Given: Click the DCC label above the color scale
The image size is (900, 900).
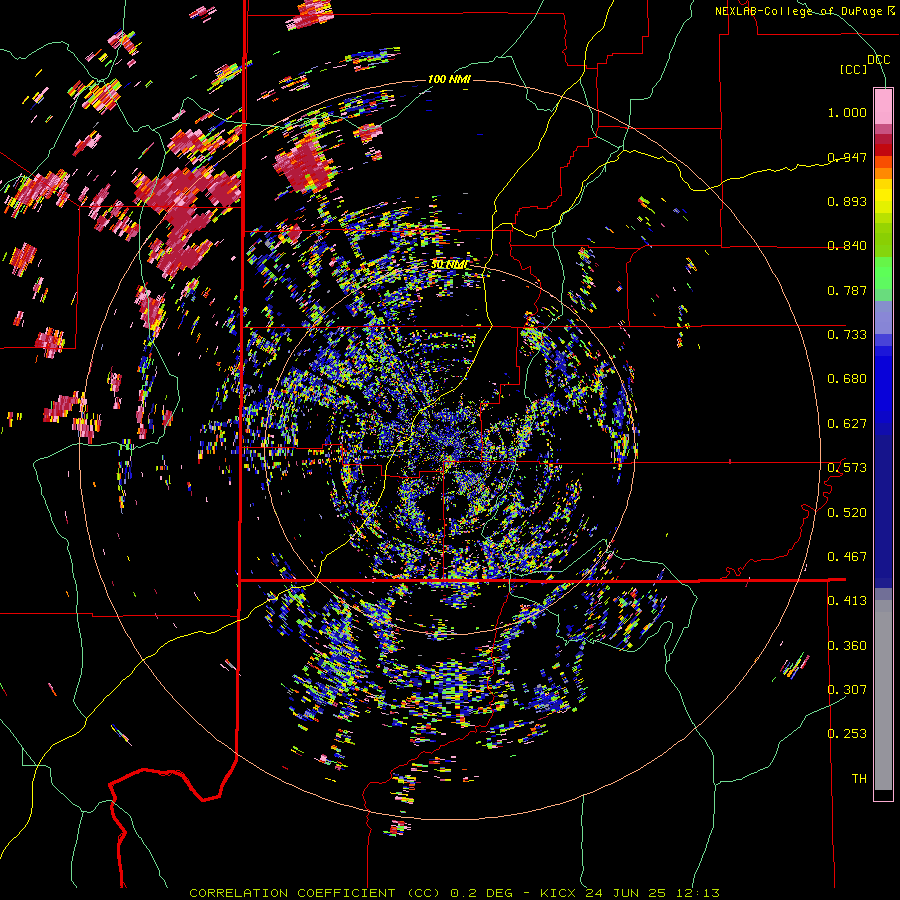Looking at the screenshot, I should pyautogui.click(x=878, y=60).
